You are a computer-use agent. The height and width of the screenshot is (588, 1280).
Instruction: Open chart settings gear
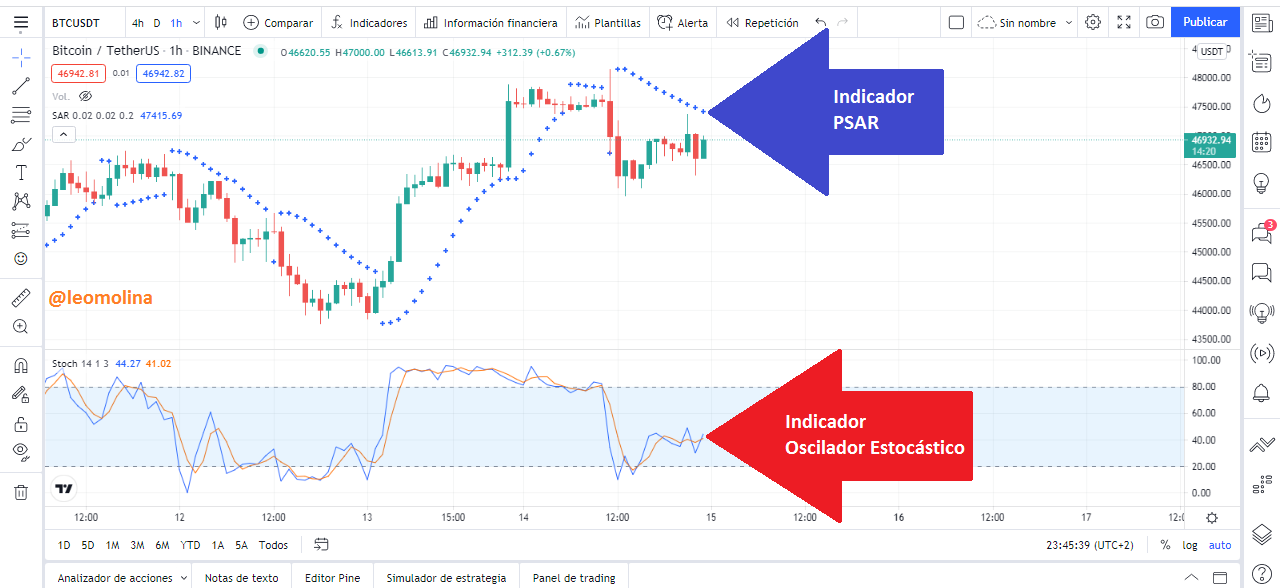pos(1093,22)
